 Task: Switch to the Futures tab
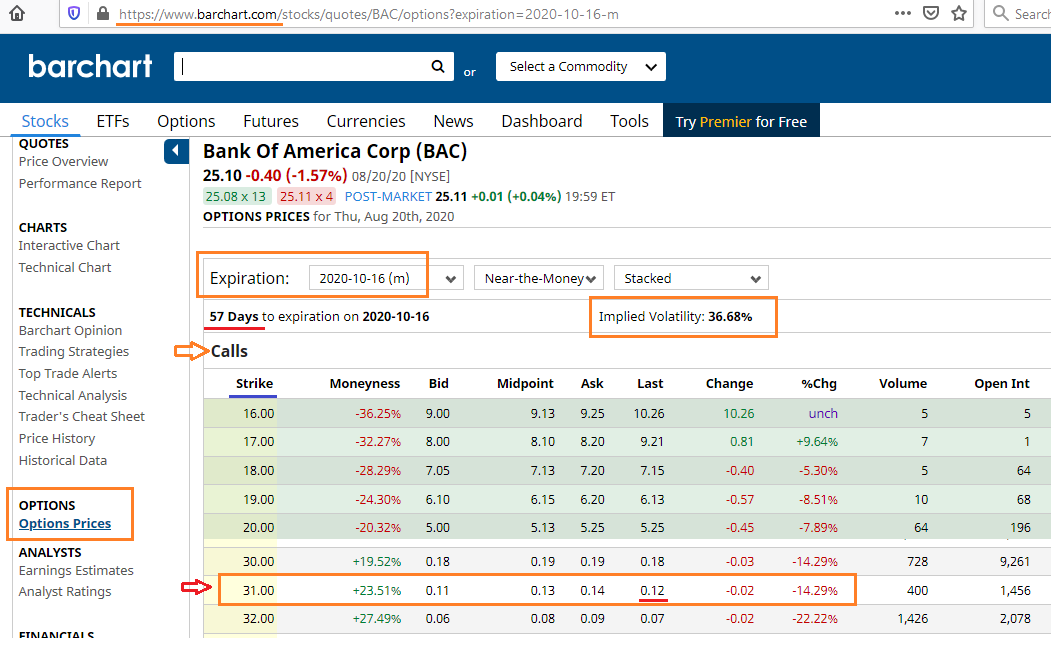click(270, 120)
